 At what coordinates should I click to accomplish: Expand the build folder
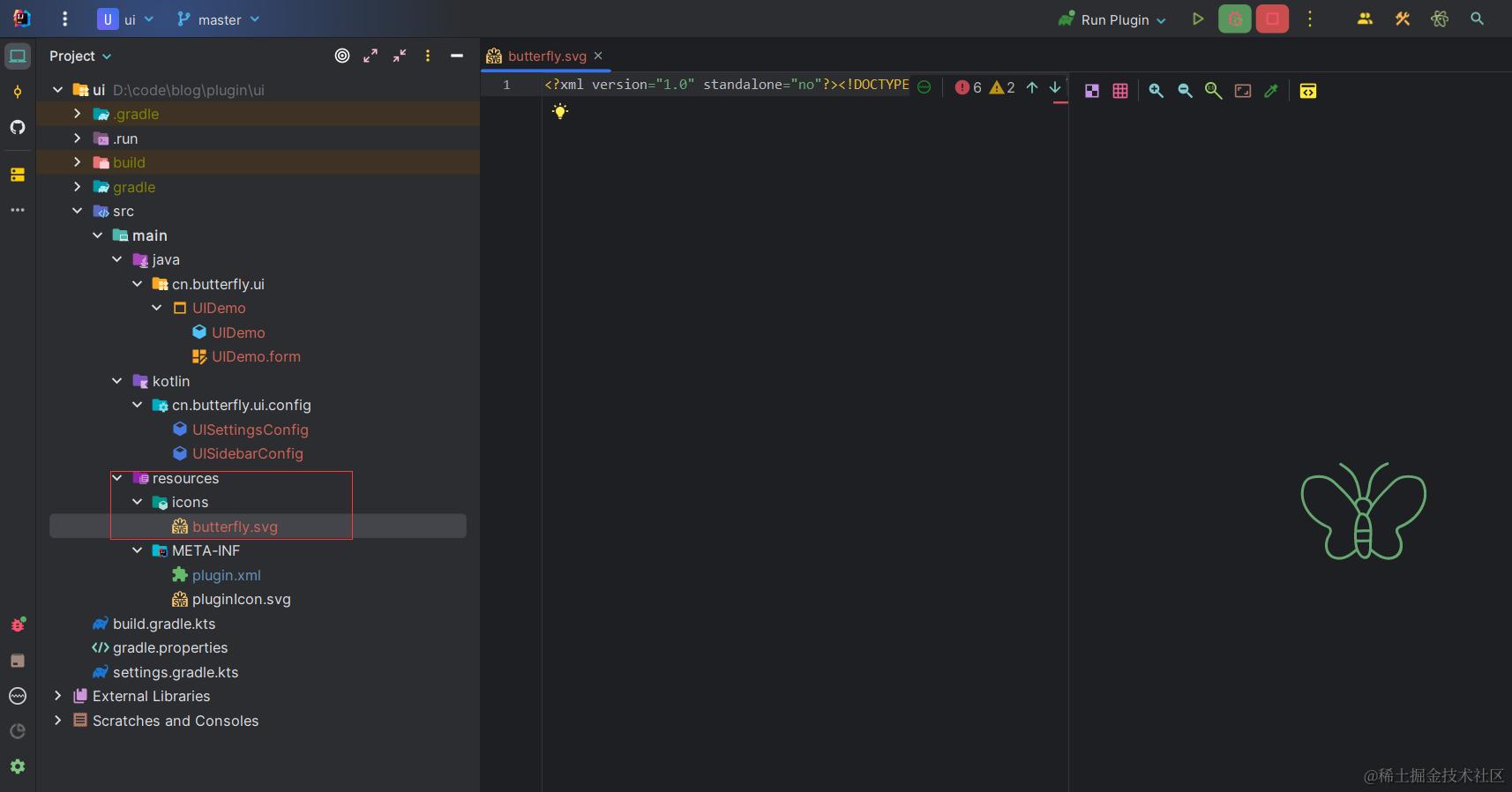[77, 162]
